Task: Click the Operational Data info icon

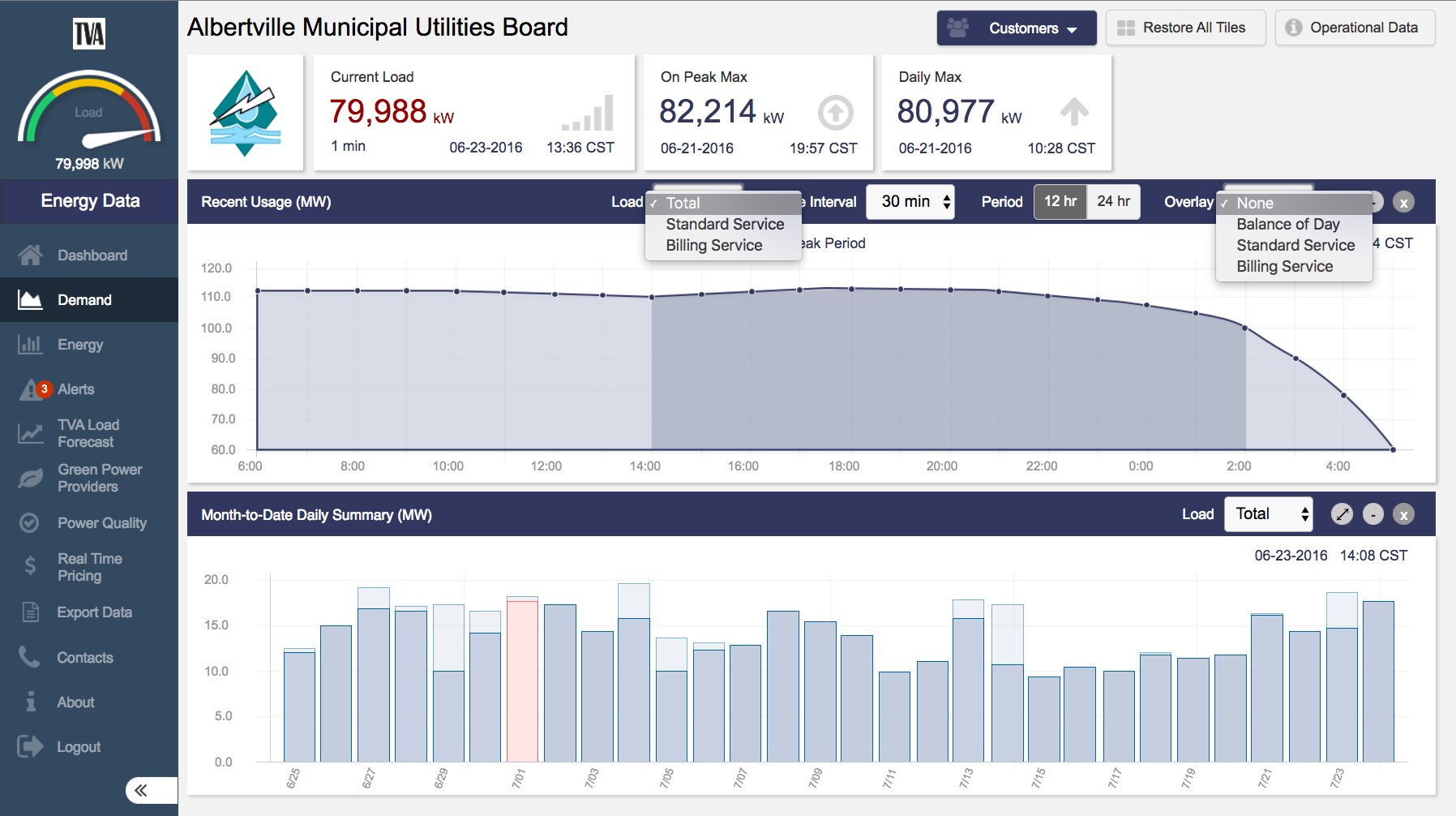Action: coord(1294,28)
